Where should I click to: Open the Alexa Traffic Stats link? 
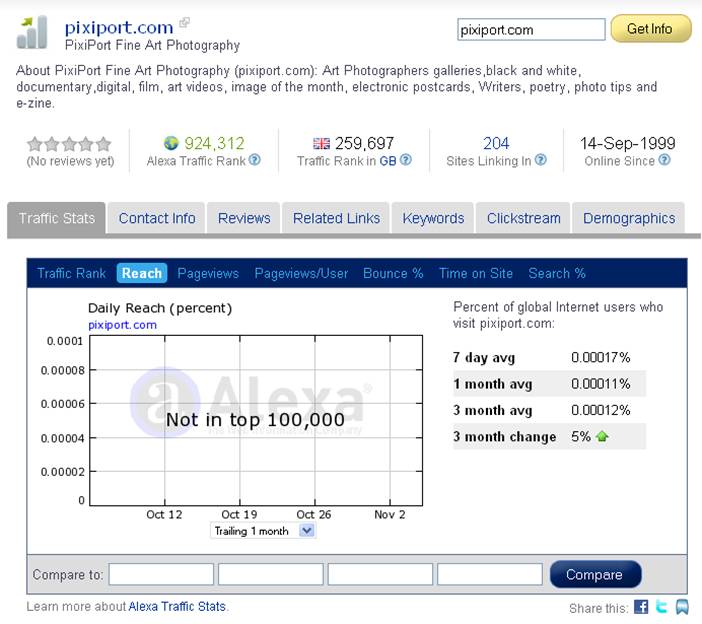click(x=177, y=607)
